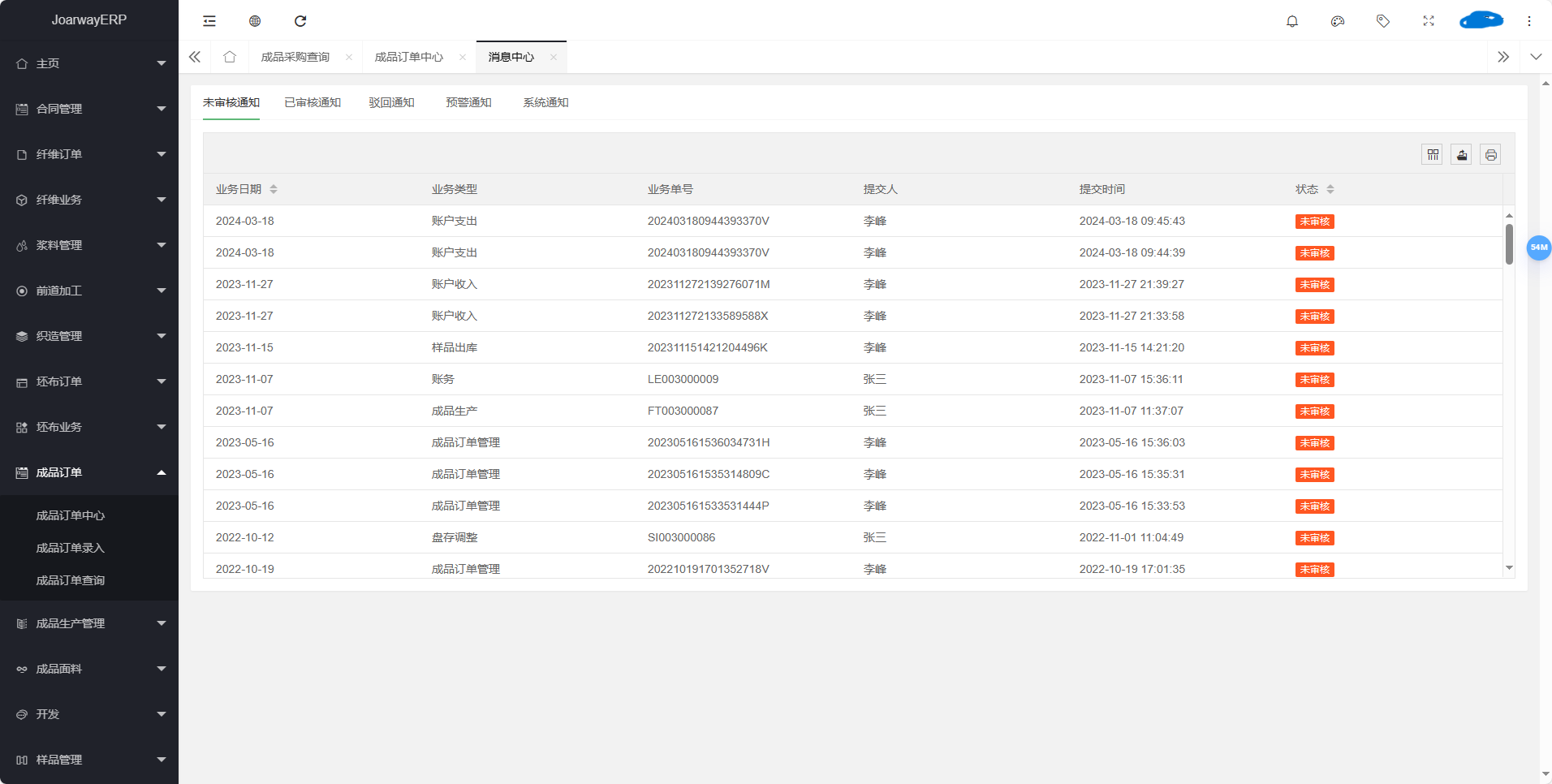
Task: Select the 驳回通知 tab
Action: pyautogui.click(x=391, y=102)
